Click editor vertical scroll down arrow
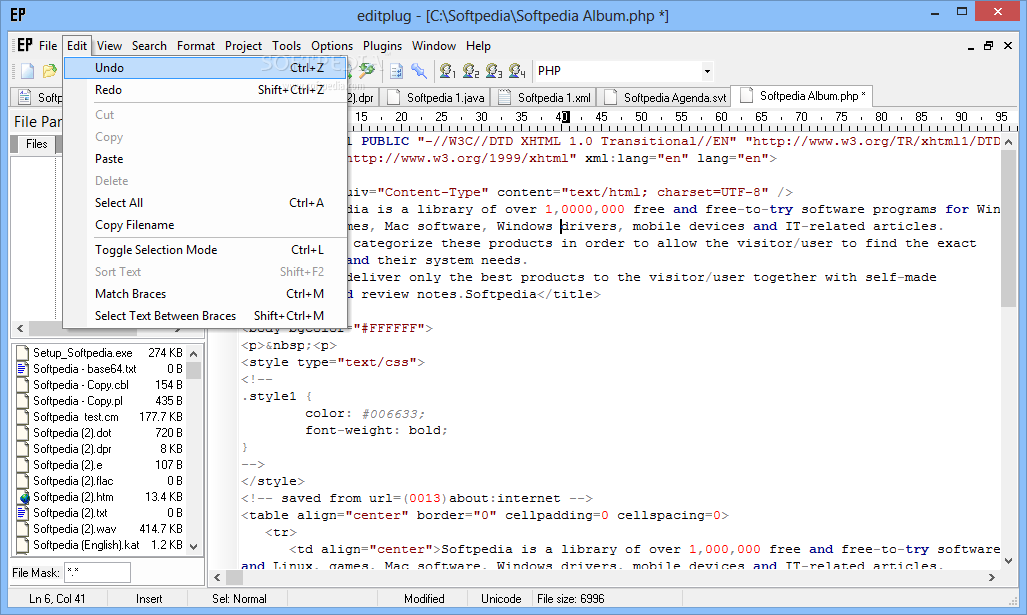Image resolution: width=1027 pixels, height=615 pixels. 1009,561
